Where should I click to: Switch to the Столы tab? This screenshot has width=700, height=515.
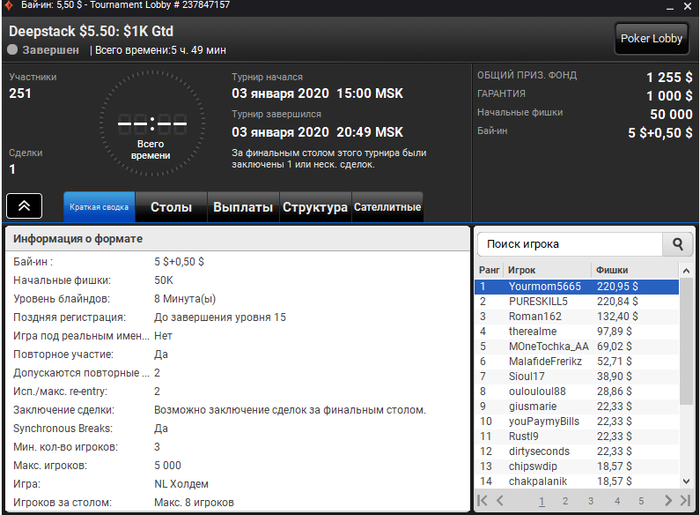point(171,207)
